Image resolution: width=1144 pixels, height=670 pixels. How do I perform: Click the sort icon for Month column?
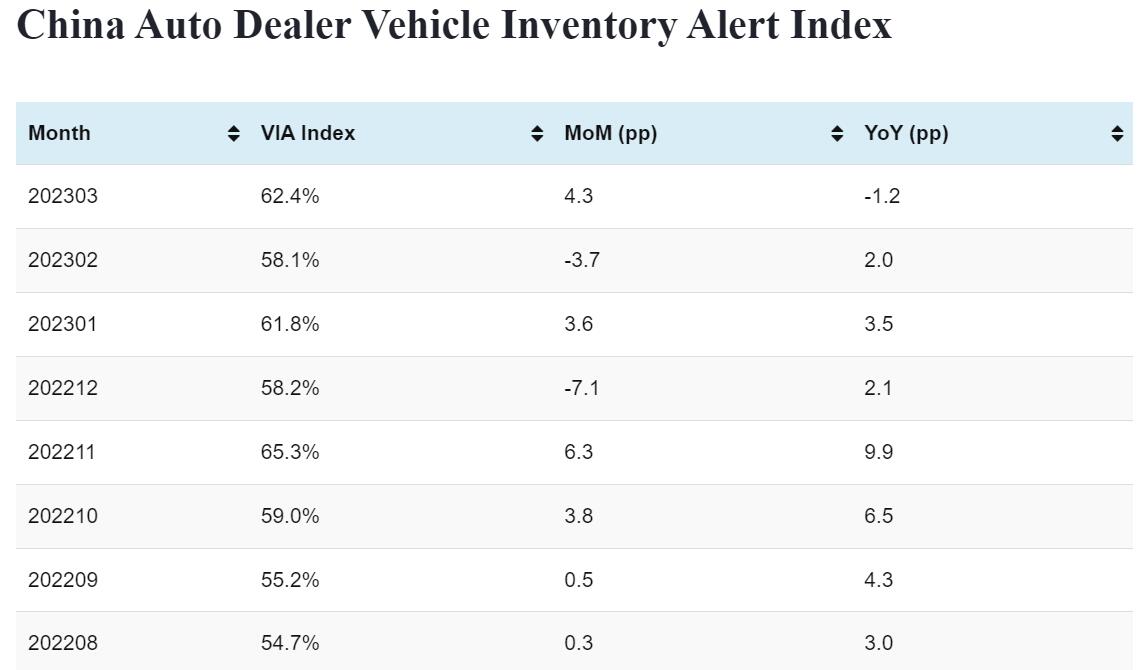coord(234,134)
